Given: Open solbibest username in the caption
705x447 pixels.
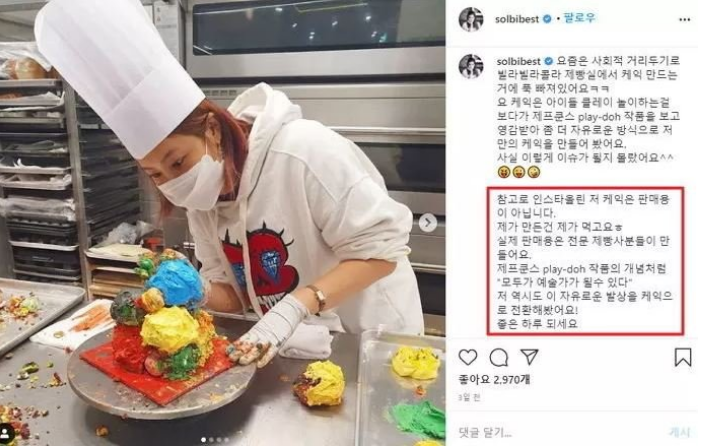Looking at the screenshot, I should (518, 61).
